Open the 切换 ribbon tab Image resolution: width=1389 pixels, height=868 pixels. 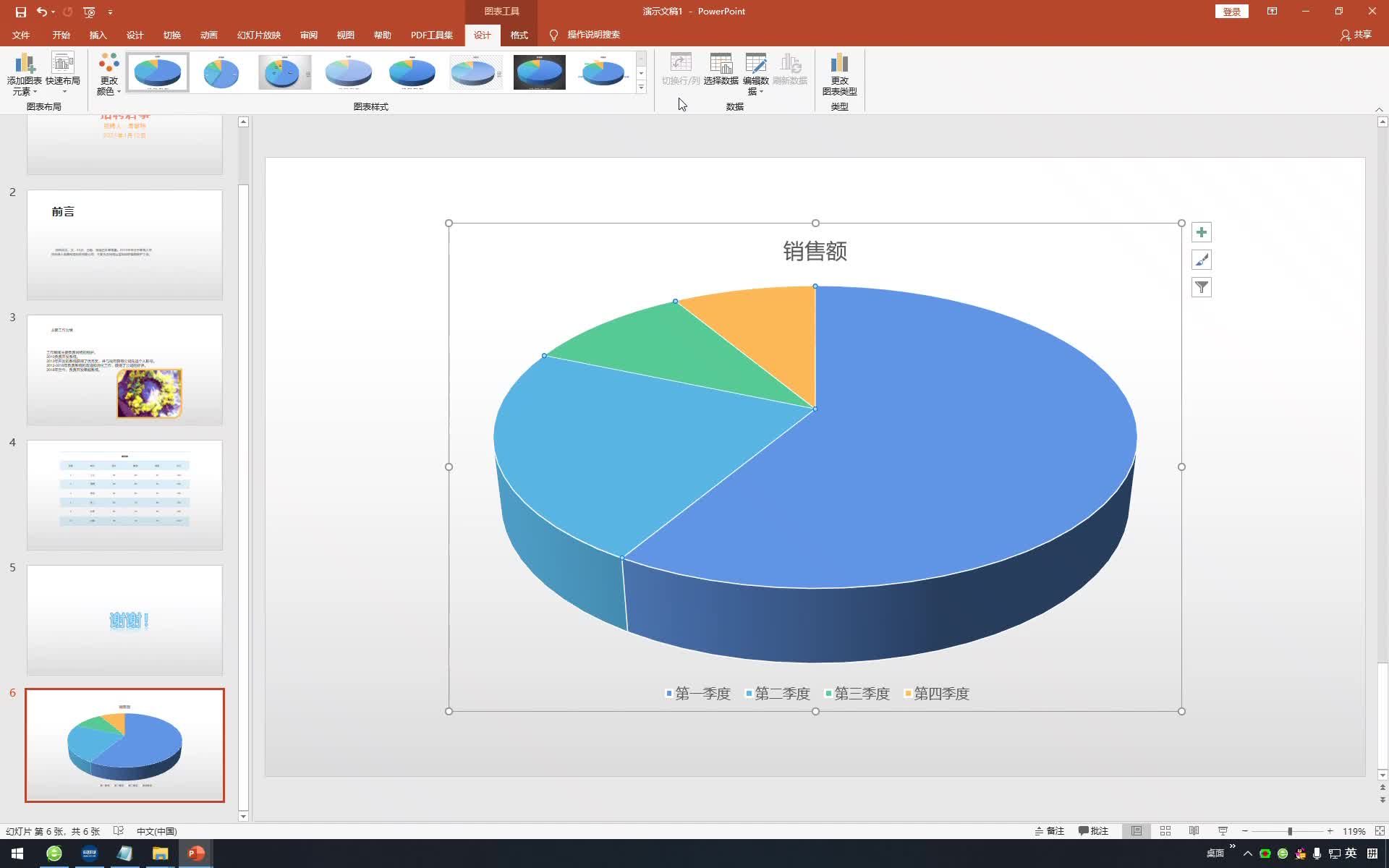click(x=172, y=35)
